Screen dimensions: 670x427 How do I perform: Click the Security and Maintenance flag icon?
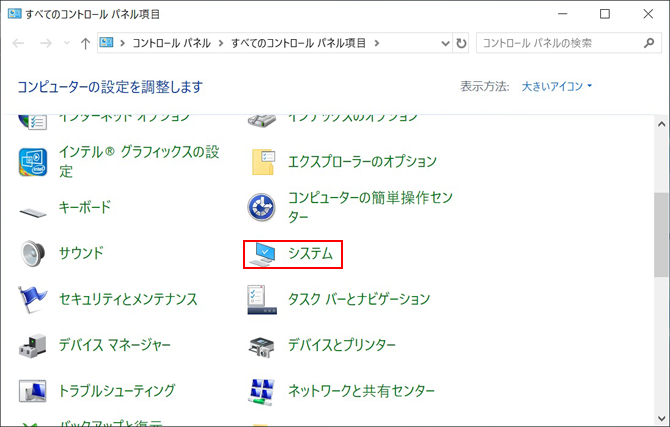coord(32,300)
